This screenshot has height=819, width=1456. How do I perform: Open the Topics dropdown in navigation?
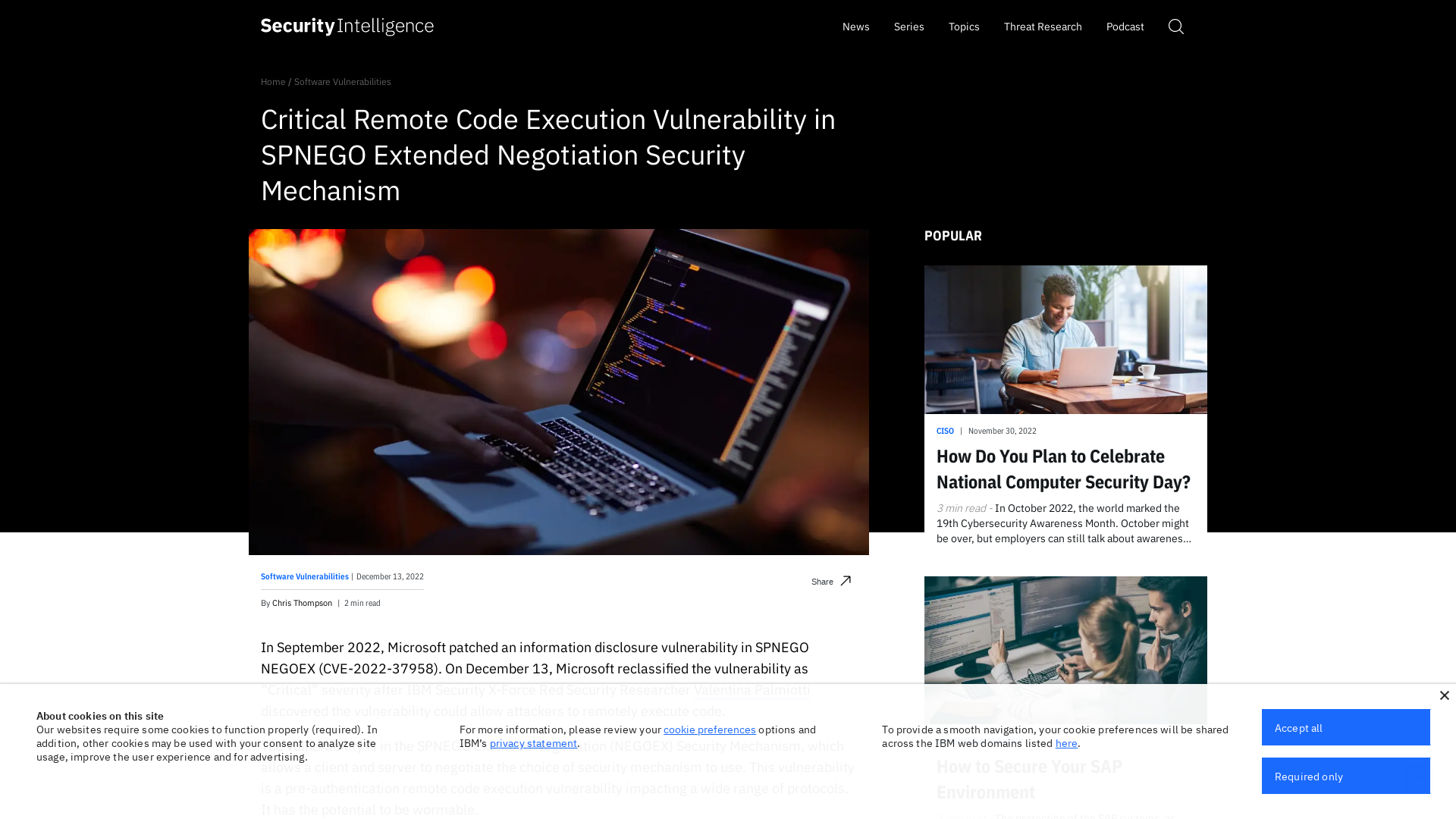tap(963, 26)
